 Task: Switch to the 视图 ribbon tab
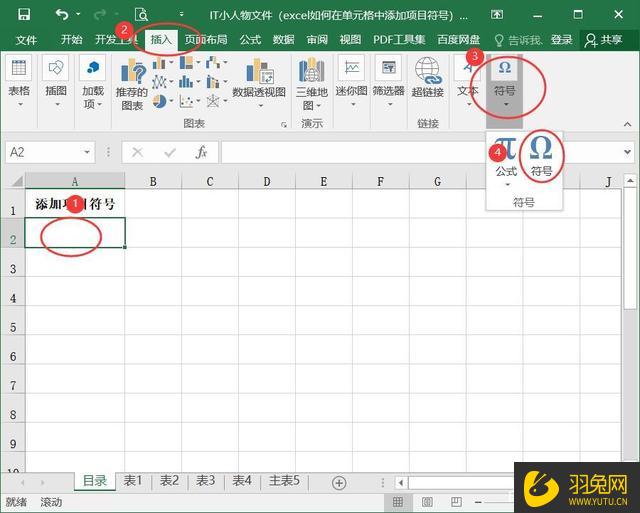click(x=350, y=40)
